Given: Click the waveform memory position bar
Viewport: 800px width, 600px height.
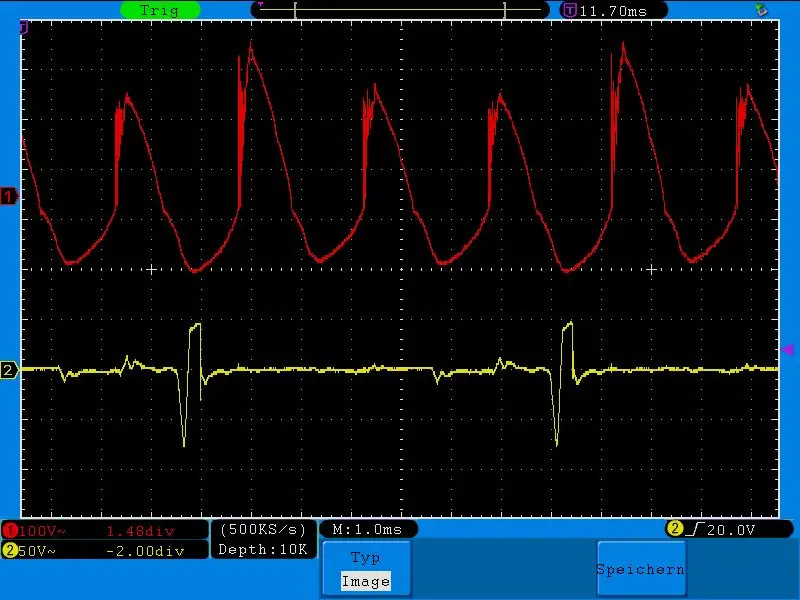Looking at the screenshot, I should (400, 10).
